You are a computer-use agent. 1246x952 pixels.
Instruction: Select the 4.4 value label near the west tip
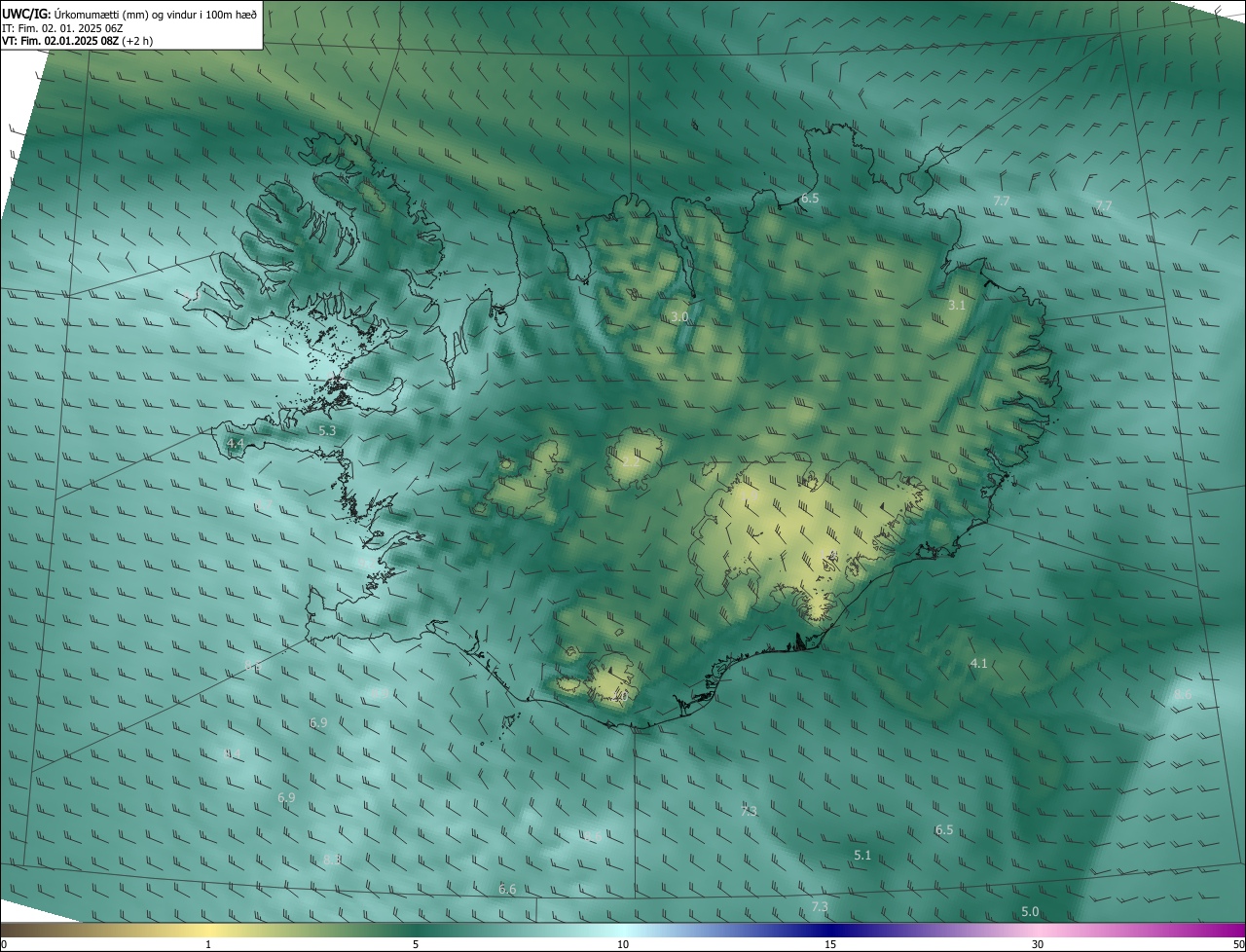coord(235,444)
